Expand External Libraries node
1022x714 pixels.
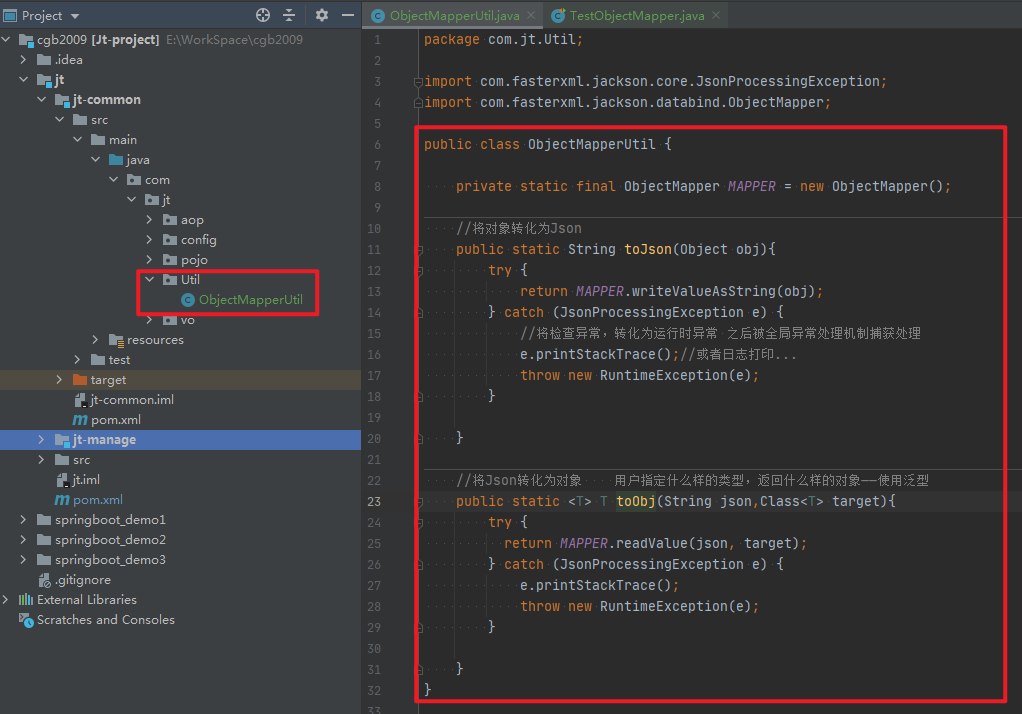point(7,599)
